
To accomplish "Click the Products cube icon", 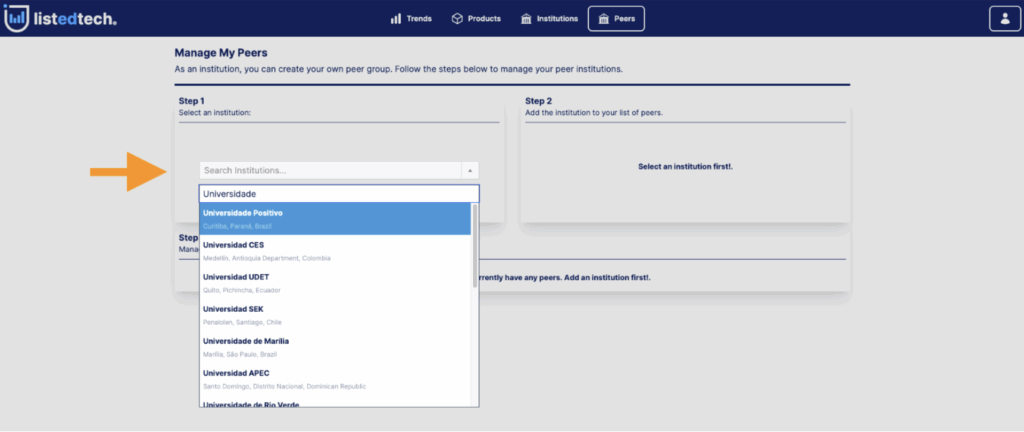I will pyautogui.click(x=457, y=18).
